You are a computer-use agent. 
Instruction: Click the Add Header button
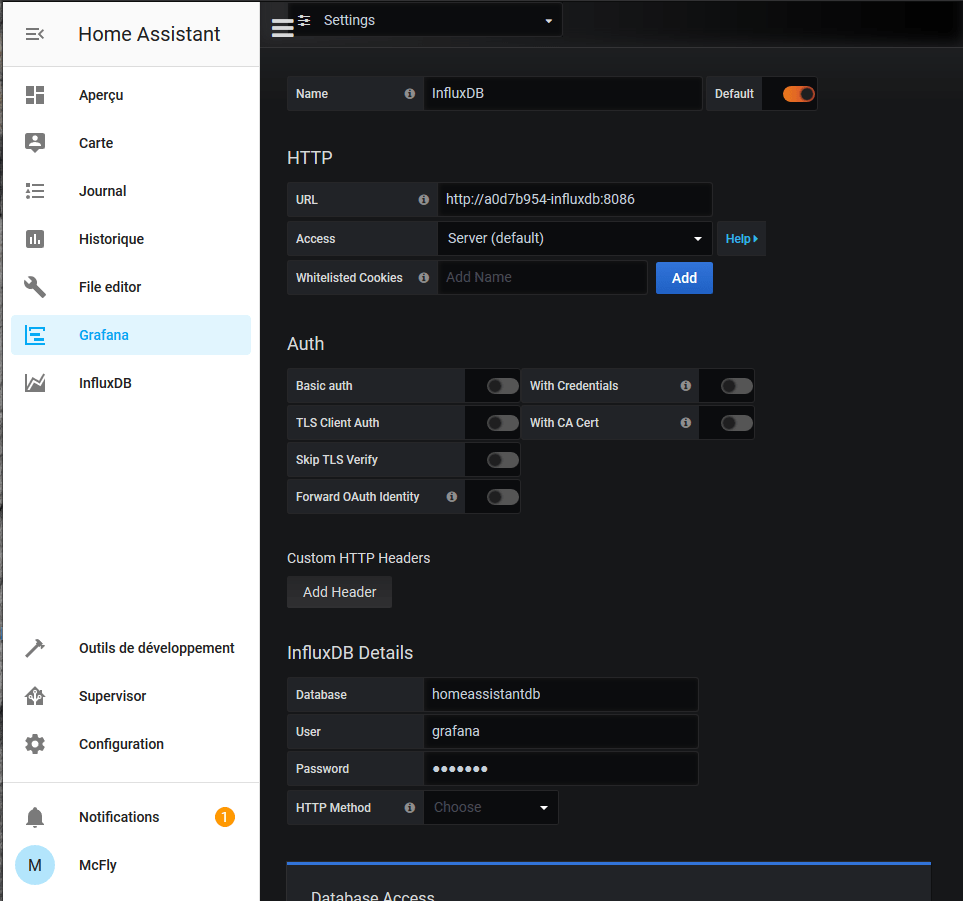coord(339,592)
